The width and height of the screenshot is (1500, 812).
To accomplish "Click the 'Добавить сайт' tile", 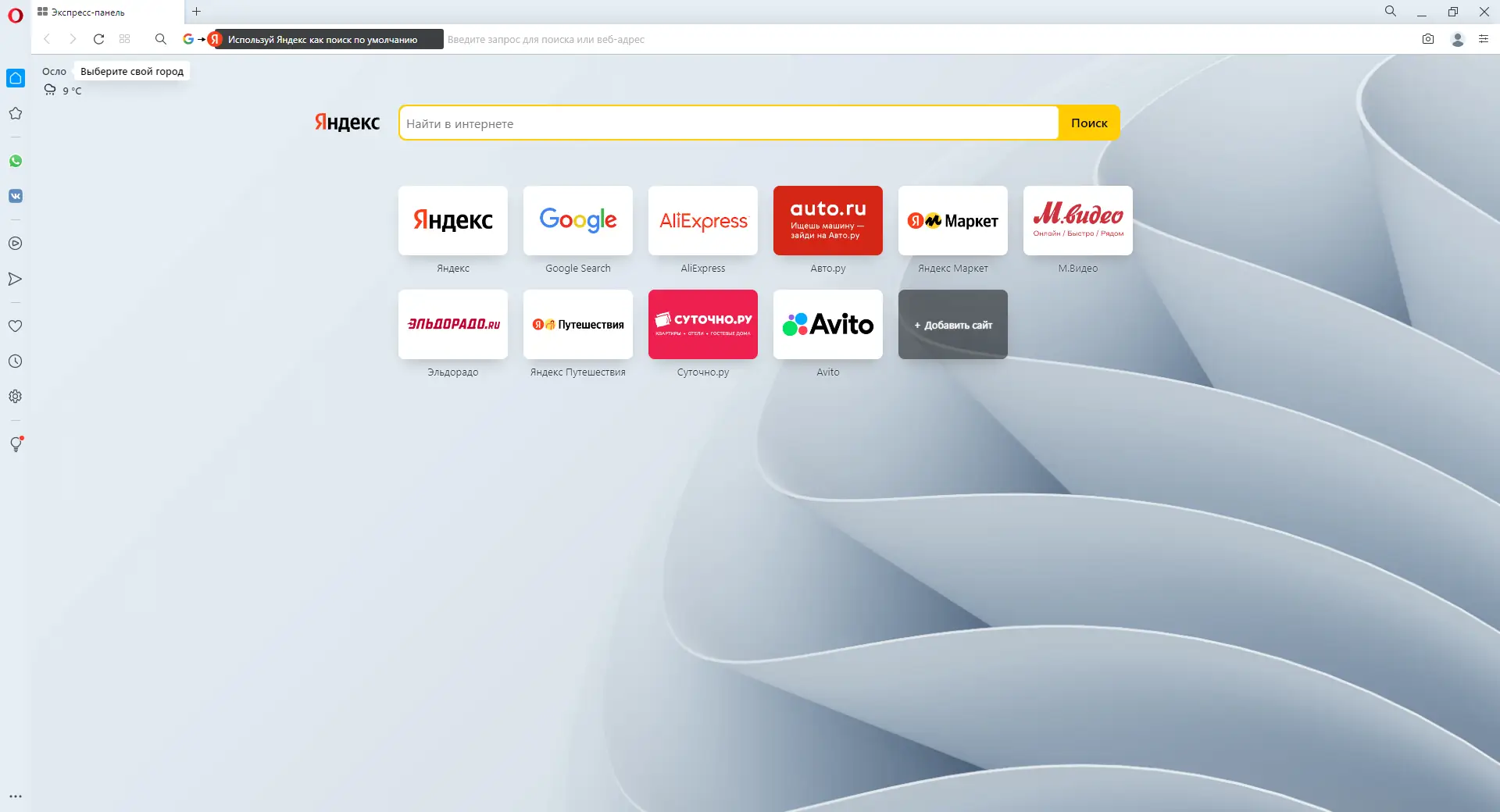I will [x=953, y=324].
